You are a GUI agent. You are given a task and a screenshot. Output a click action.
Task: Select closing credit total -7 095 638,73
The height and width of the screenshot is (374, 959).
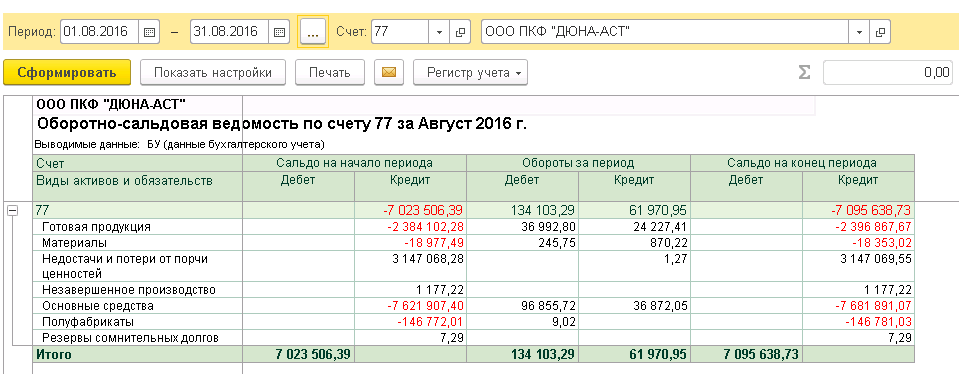pyautogui.click(x=872, y=211)
